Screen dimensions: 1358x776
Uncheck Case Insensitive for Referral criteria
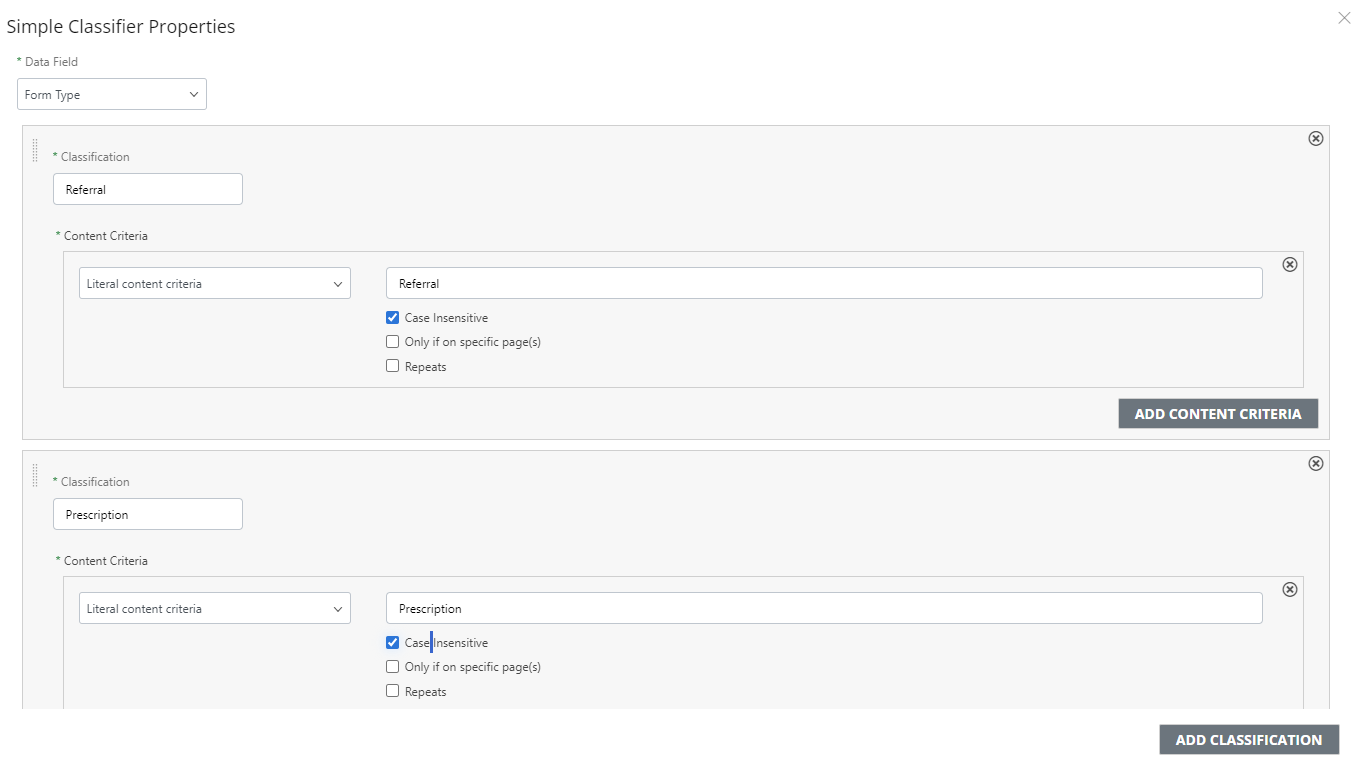[x=393, y=318]
